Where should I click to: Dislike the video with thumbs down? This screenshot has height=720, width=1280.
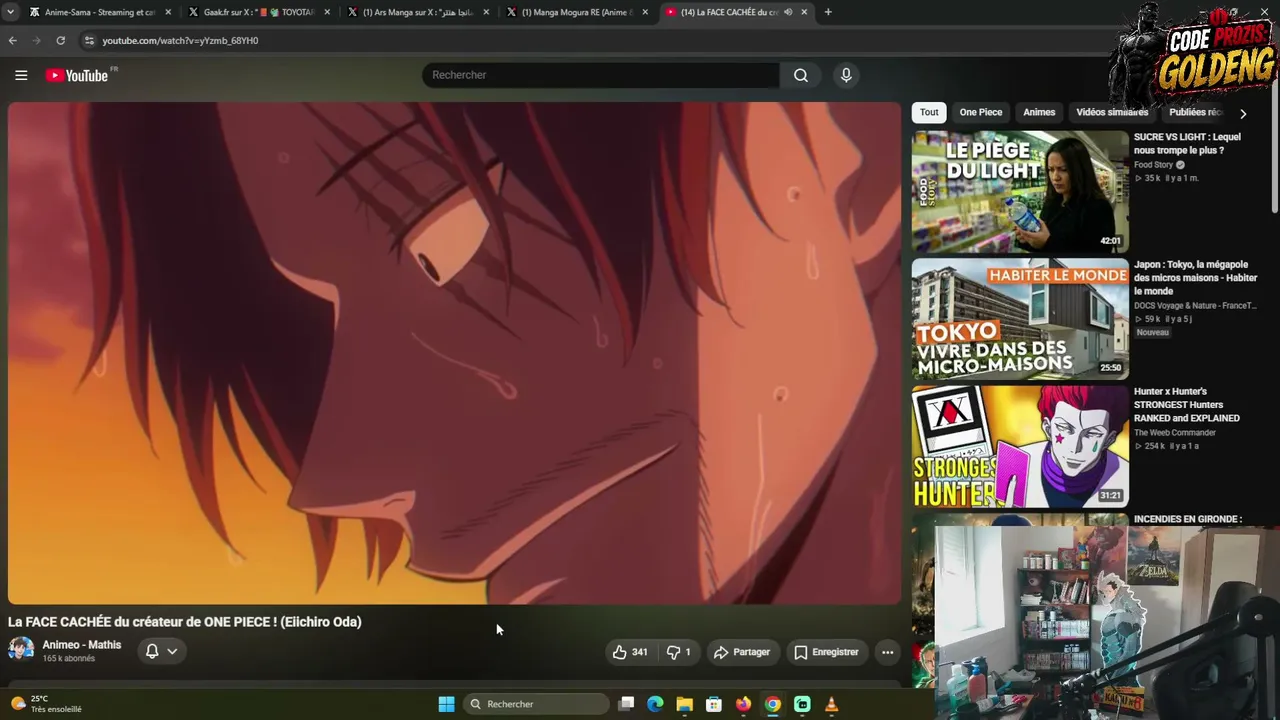[678, 652]
